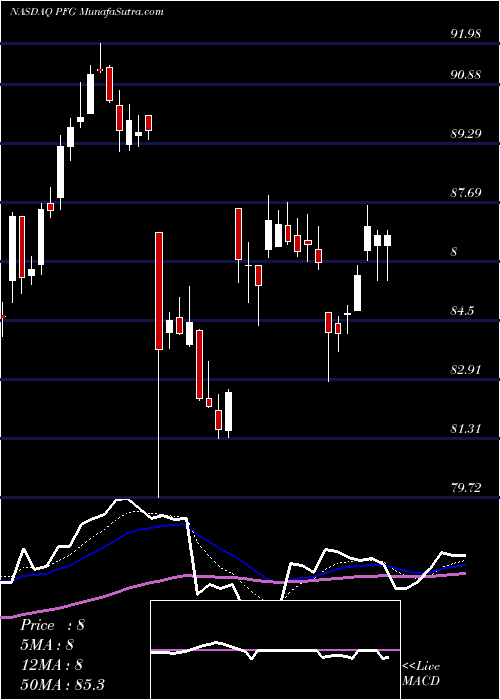Click the NASDAQ PFG MunafaSutra.com title text
The image size is (500, 700).
87,12
